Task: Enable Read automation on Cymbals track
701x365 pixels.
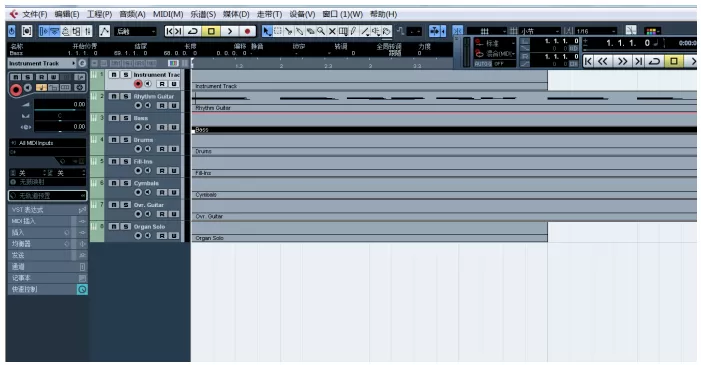Action: [162, 192]
